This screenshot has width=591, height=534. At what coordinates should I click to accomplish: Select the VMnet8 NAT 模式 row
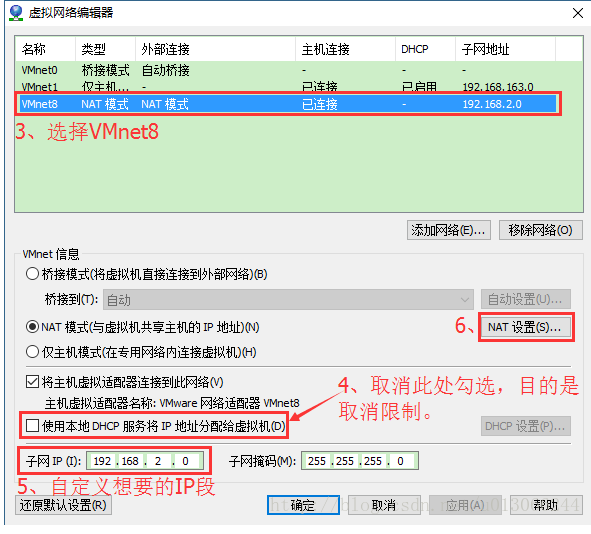click(288, 104)
